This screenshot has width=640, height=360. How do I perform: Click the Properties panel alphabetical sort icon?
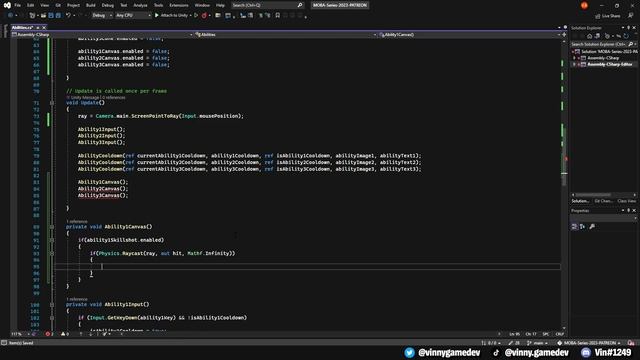tap(582, 227)
